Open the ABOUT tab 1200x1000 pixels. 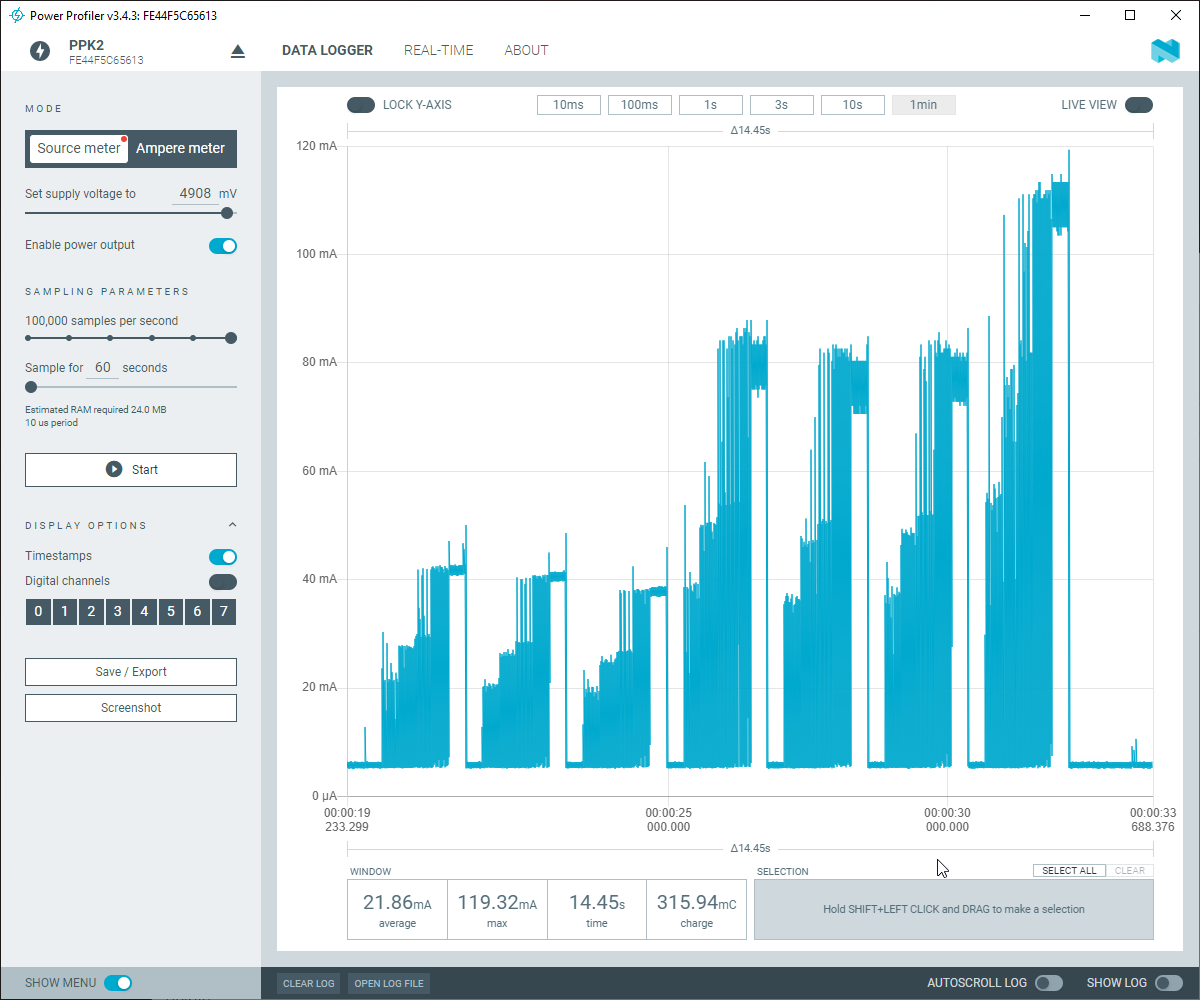tap(526, 50)
